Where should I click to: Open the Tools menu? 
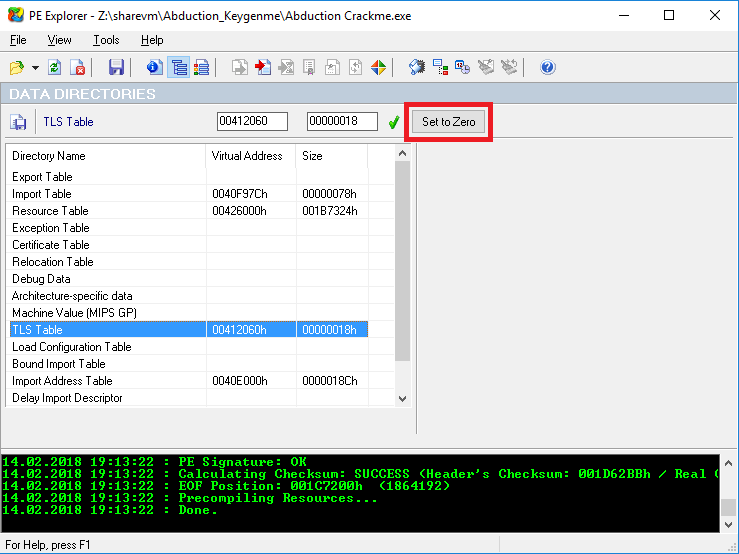pyautogui.click(x=106, y=40)
